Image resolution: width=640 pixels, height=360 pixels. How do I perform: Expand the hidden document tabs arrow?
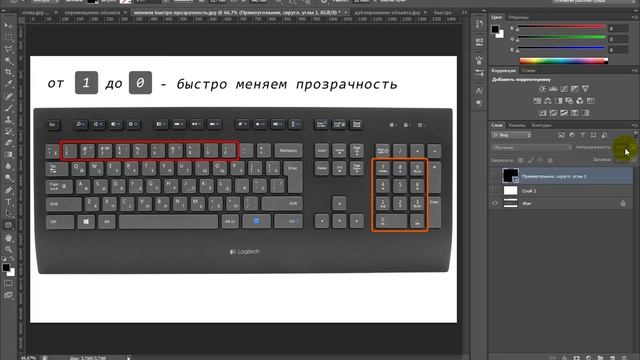pyautogui.click(x=464, y=13)
